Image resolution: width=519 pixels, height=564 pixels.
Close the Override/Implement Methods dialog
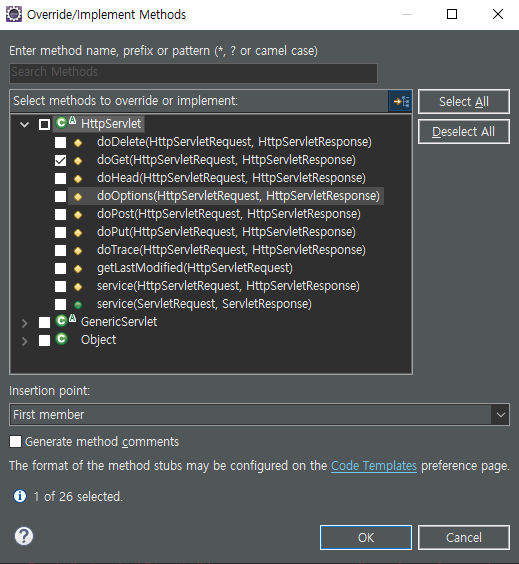point(498,14)
